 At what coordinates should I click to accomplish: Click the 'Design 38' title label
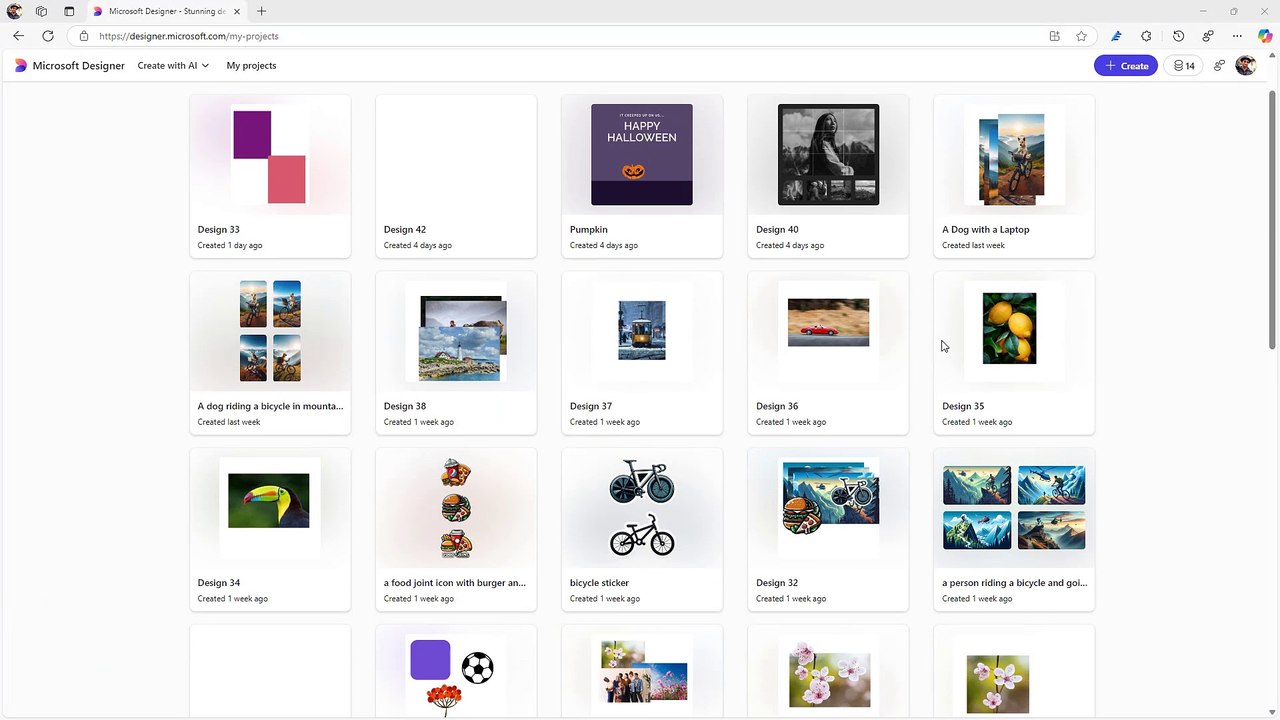(405, 406)
